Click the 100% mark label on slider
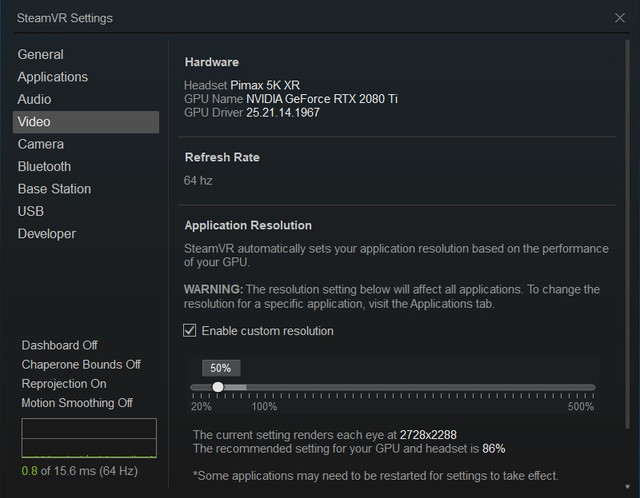640x498 pixels. tap(264, 407)
